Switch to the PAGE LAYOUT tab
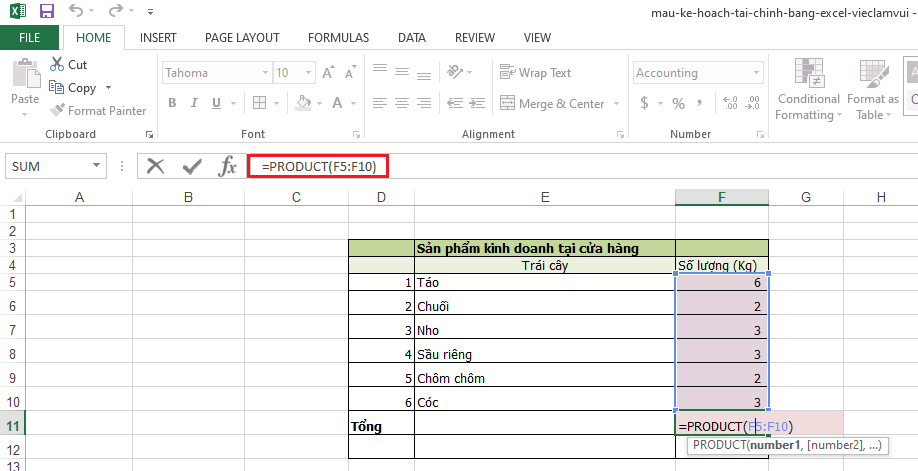Screen dimensions: 918x471 242,37
